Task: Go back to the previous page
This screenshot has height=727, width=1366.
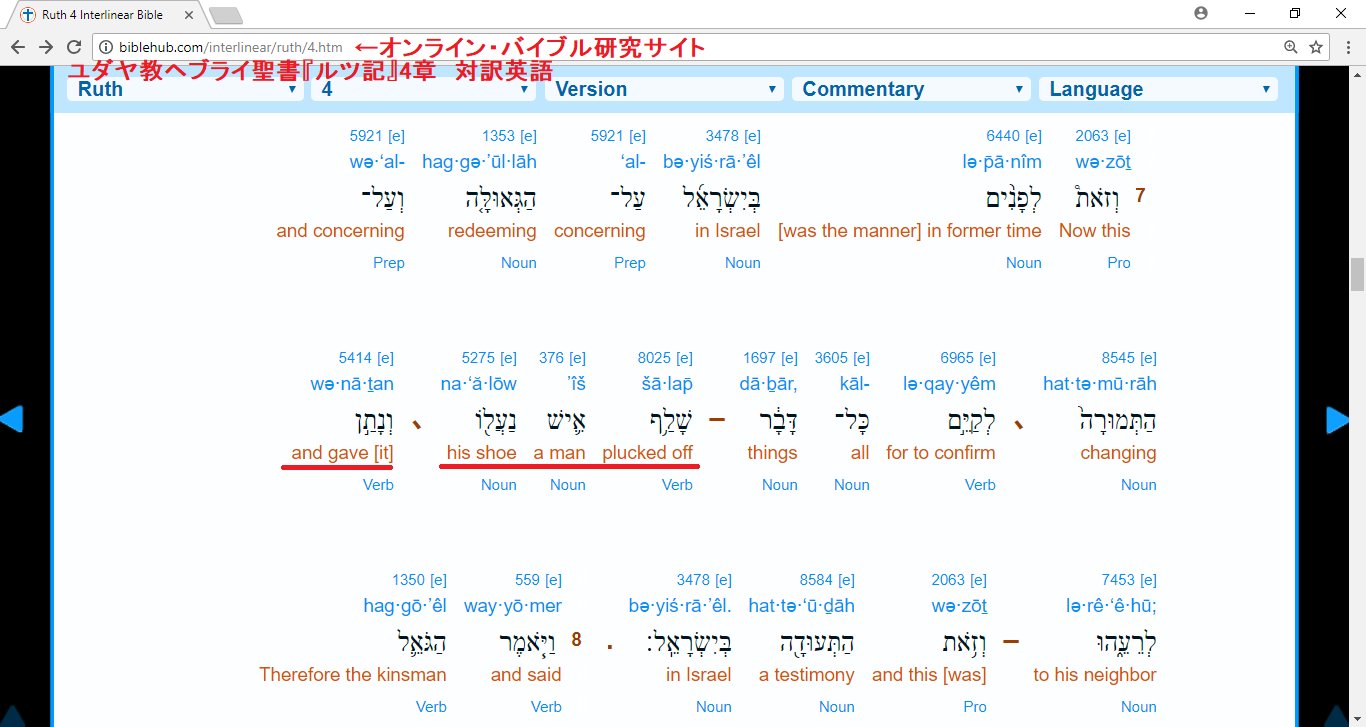Action: pyautogui.click(x=18, y=47)
